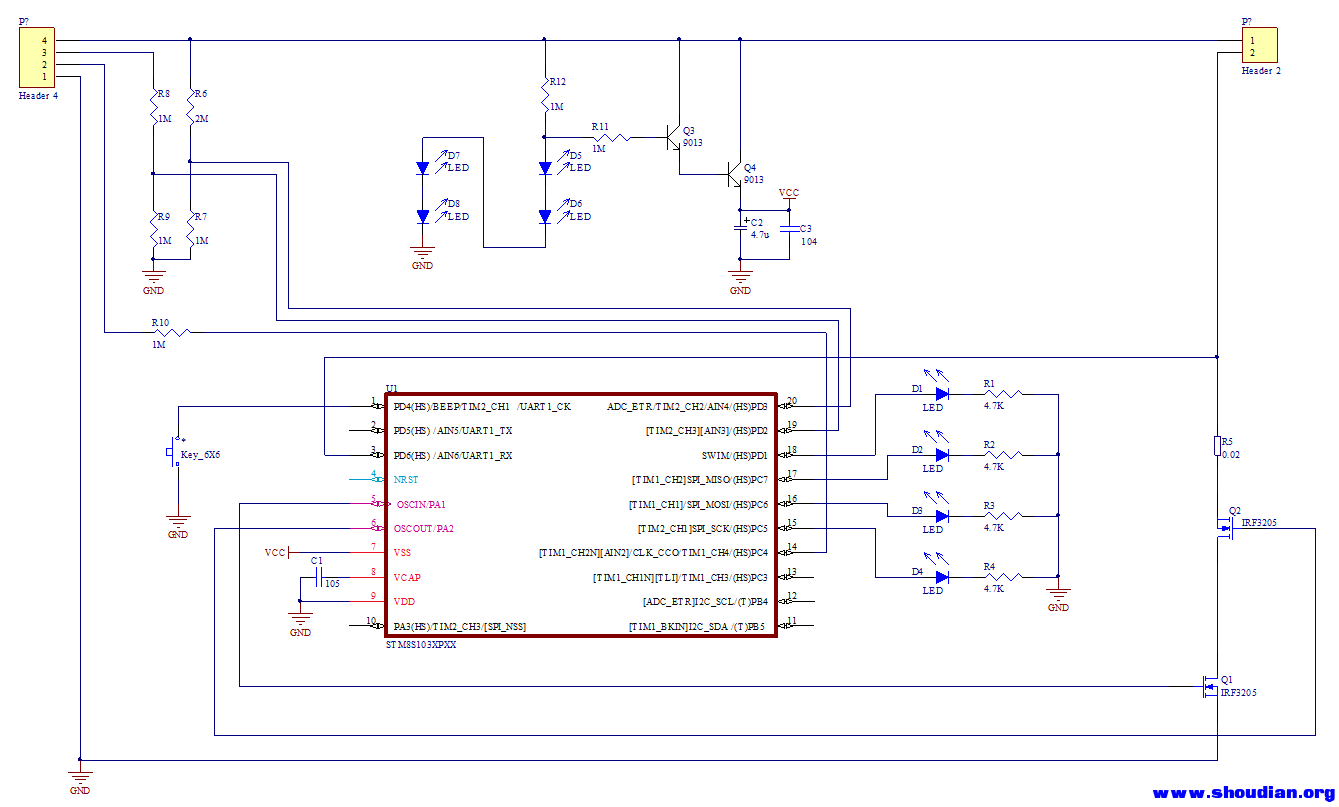Click SWIM/(HS)PD1 pin label
This screenshot has height=807, width=1339.
click(735, 455)
